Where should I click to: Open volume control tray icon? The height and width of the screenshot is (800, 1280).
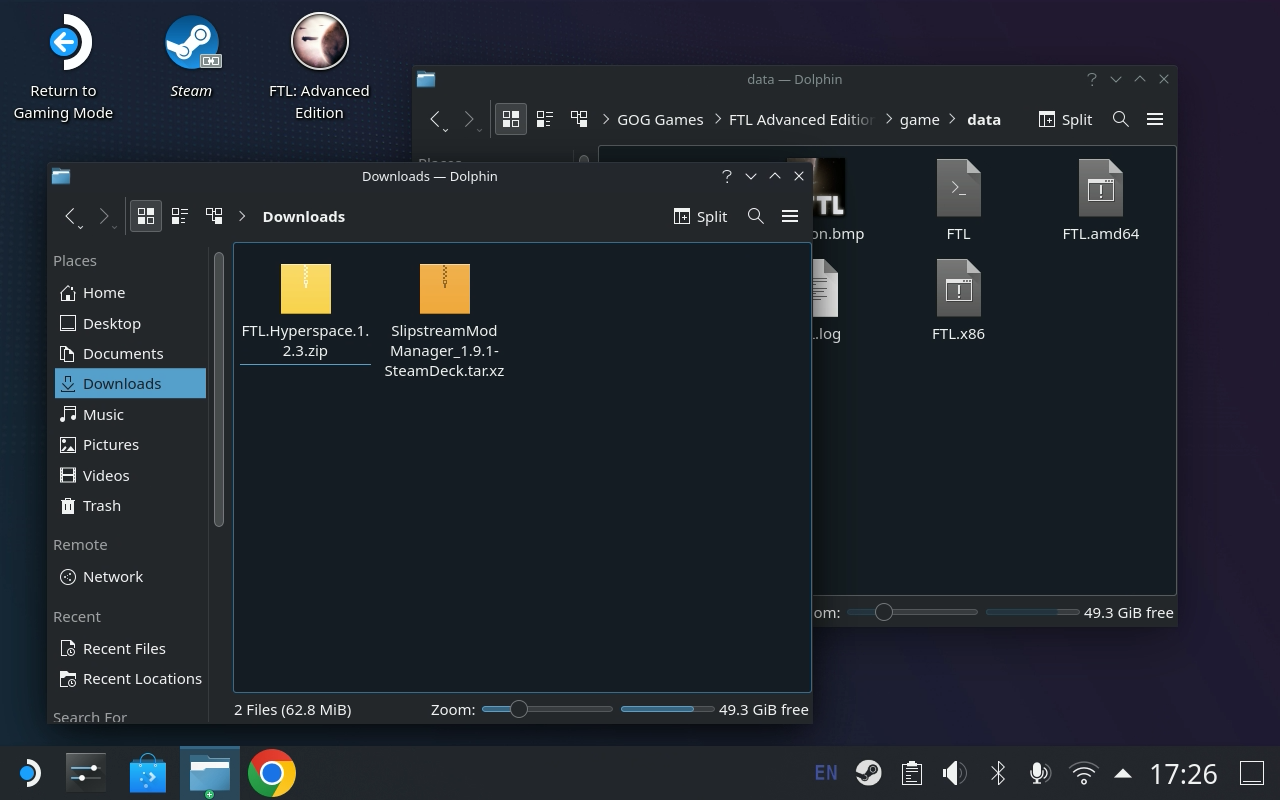(x=954, y=773)
